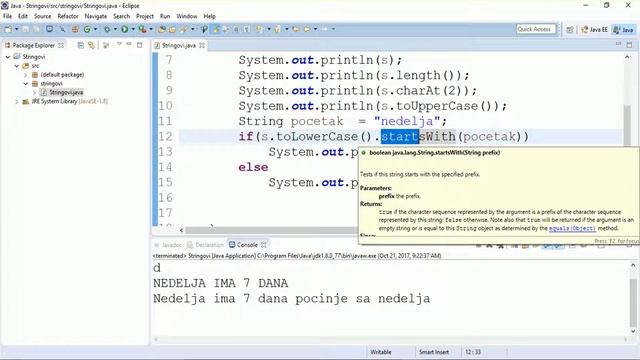Run the program with green Run icon
This screenshot has width=640, height=360.
pyautogui.click(x=124, y=29)
